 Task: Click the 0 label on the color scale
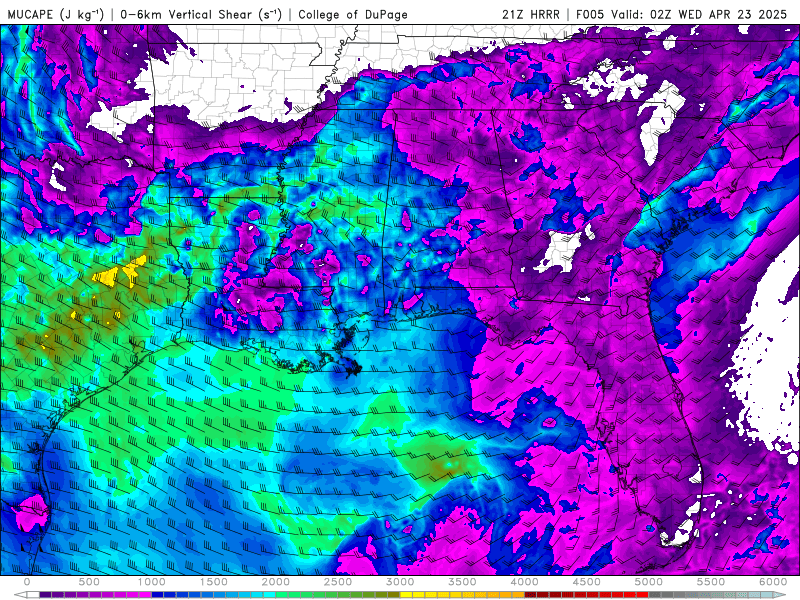[x=27, y=582]
